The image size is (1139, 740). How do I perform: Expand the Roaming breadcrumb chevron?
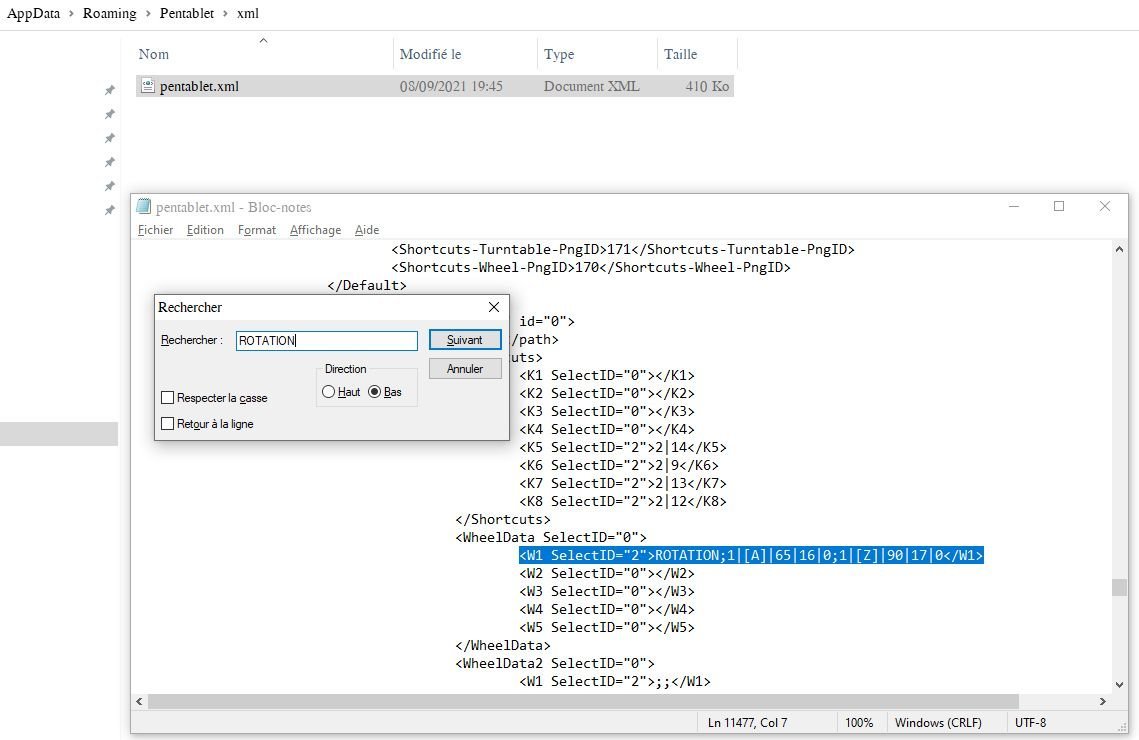tap(147, 14)
